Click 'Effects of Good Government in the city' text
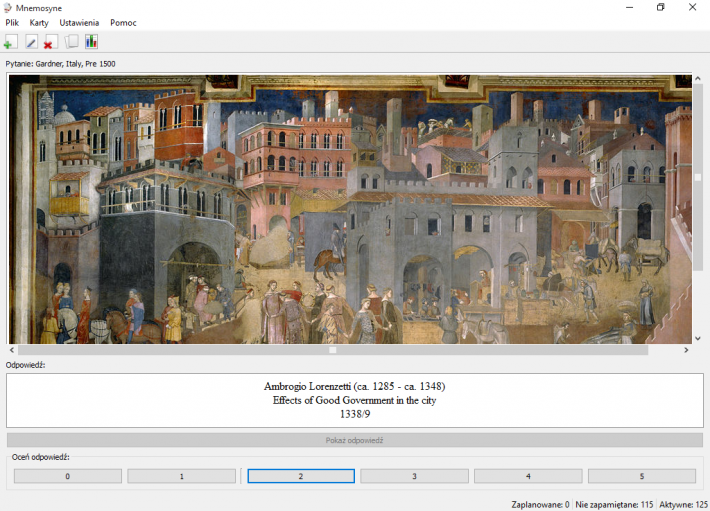The width and height of the screenshot is (710, 511). (355, 400)
